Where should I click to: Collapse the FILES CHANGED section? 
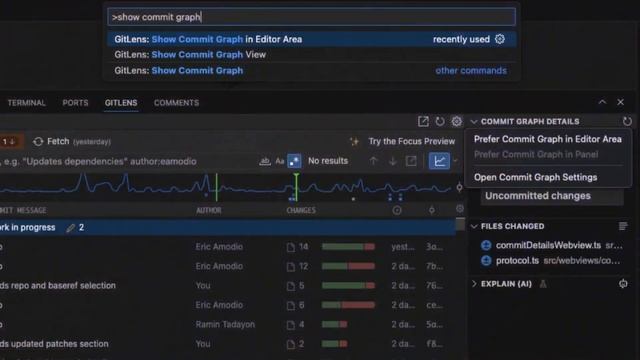tap(474, 227)
